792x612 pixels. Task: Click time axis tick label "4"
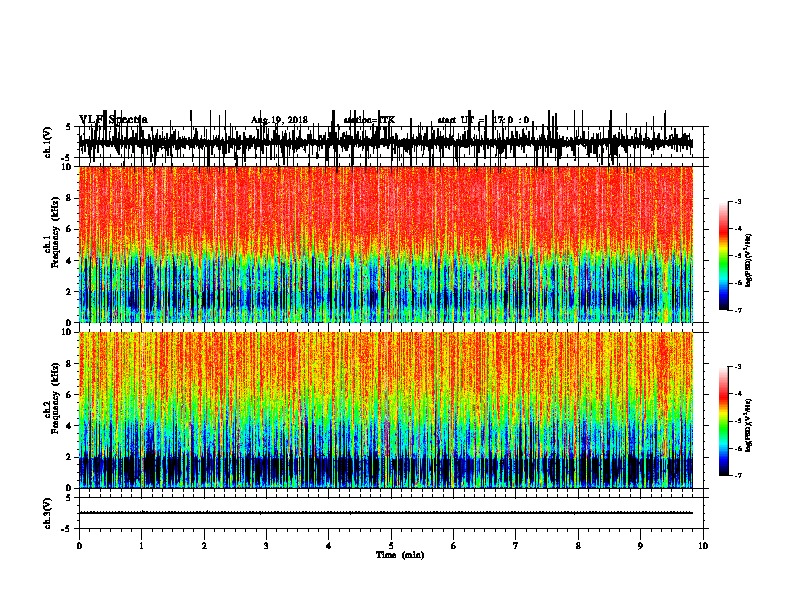click(329, 546)
